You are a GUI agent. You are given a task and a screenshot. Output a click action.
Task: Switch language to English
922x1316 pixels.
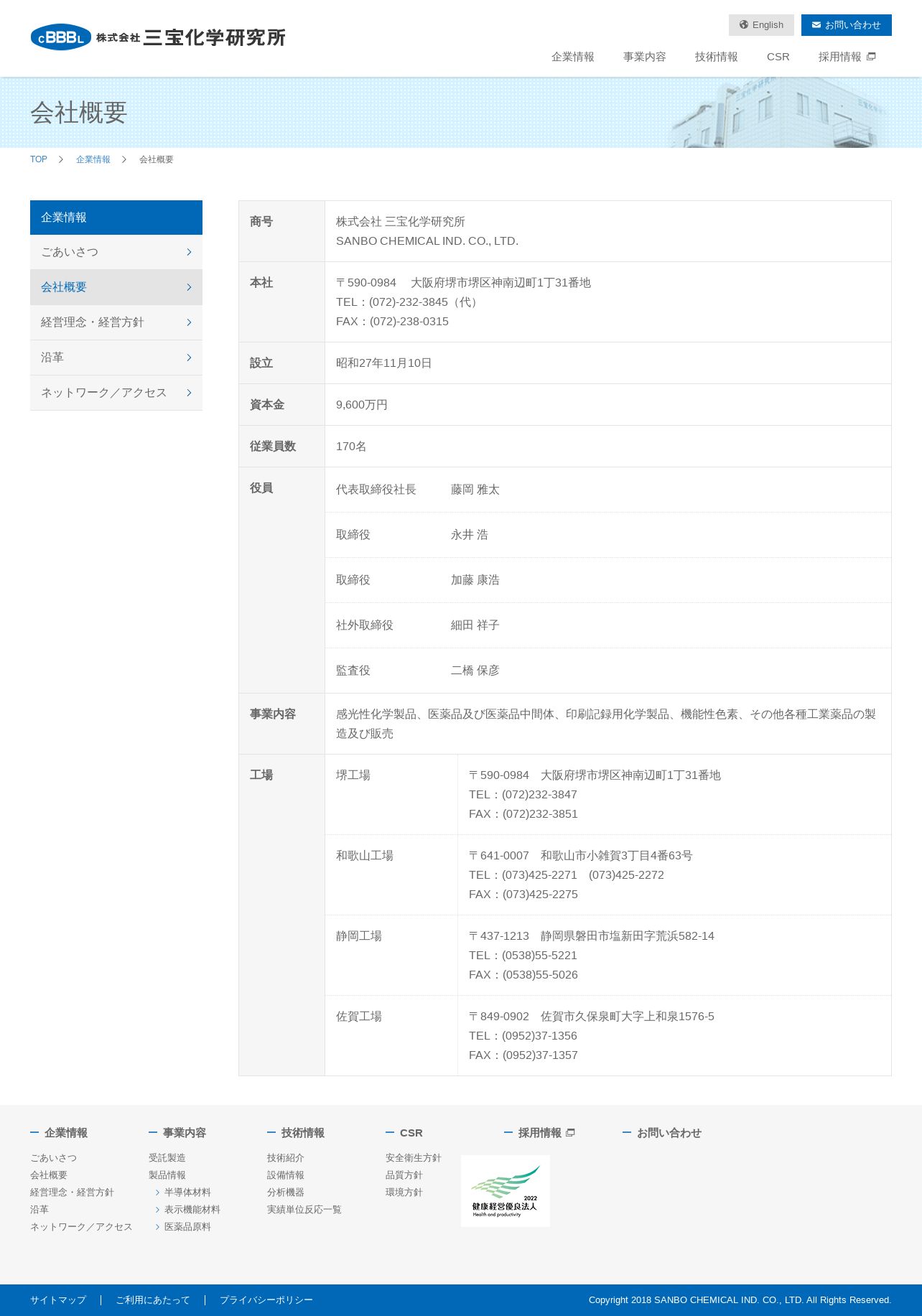click(761, 25)
